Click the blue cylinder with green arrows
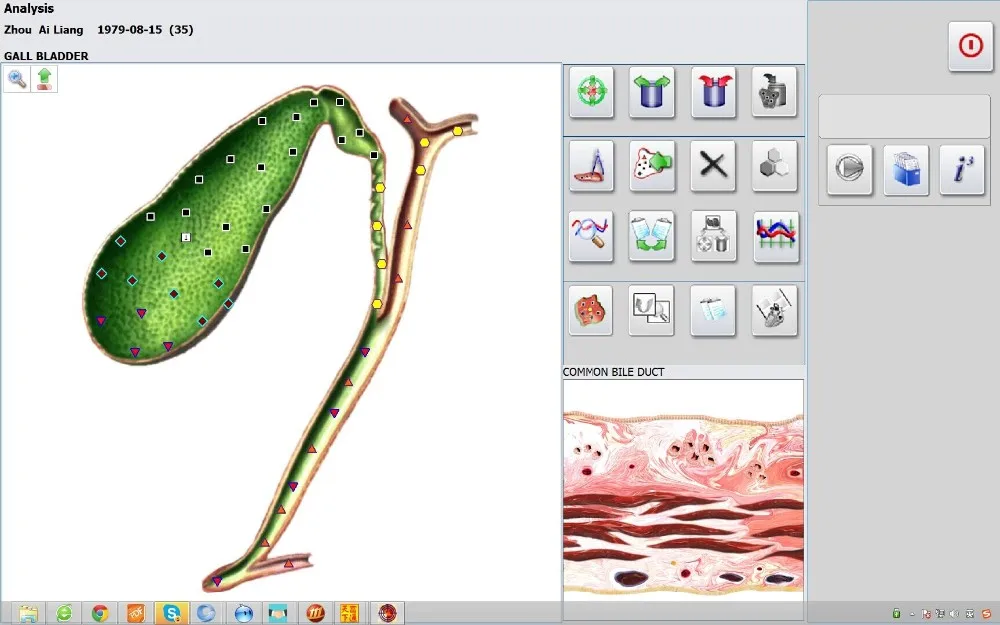Viewport: 1000px width, 625px height. 652,93
